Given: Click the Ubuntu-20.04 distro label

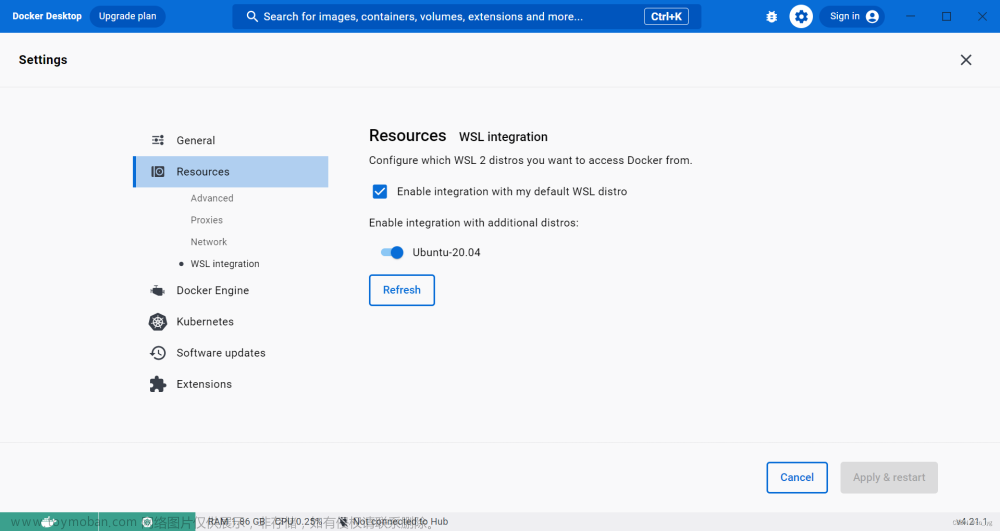Looking at the screenshot, I should pos(446,252).
